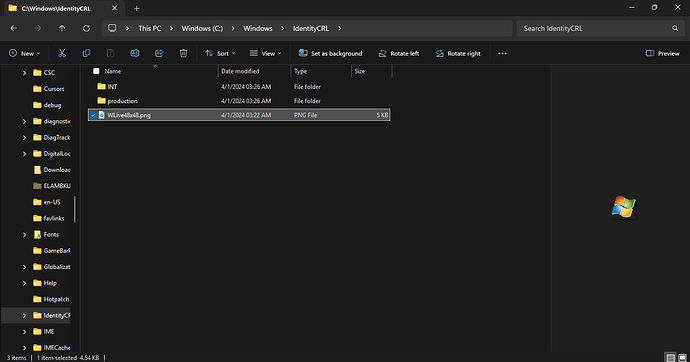Click the Windows logo preview thumbnail
The height and width of the screenshot is (362, 690).
tap(624, 207)
